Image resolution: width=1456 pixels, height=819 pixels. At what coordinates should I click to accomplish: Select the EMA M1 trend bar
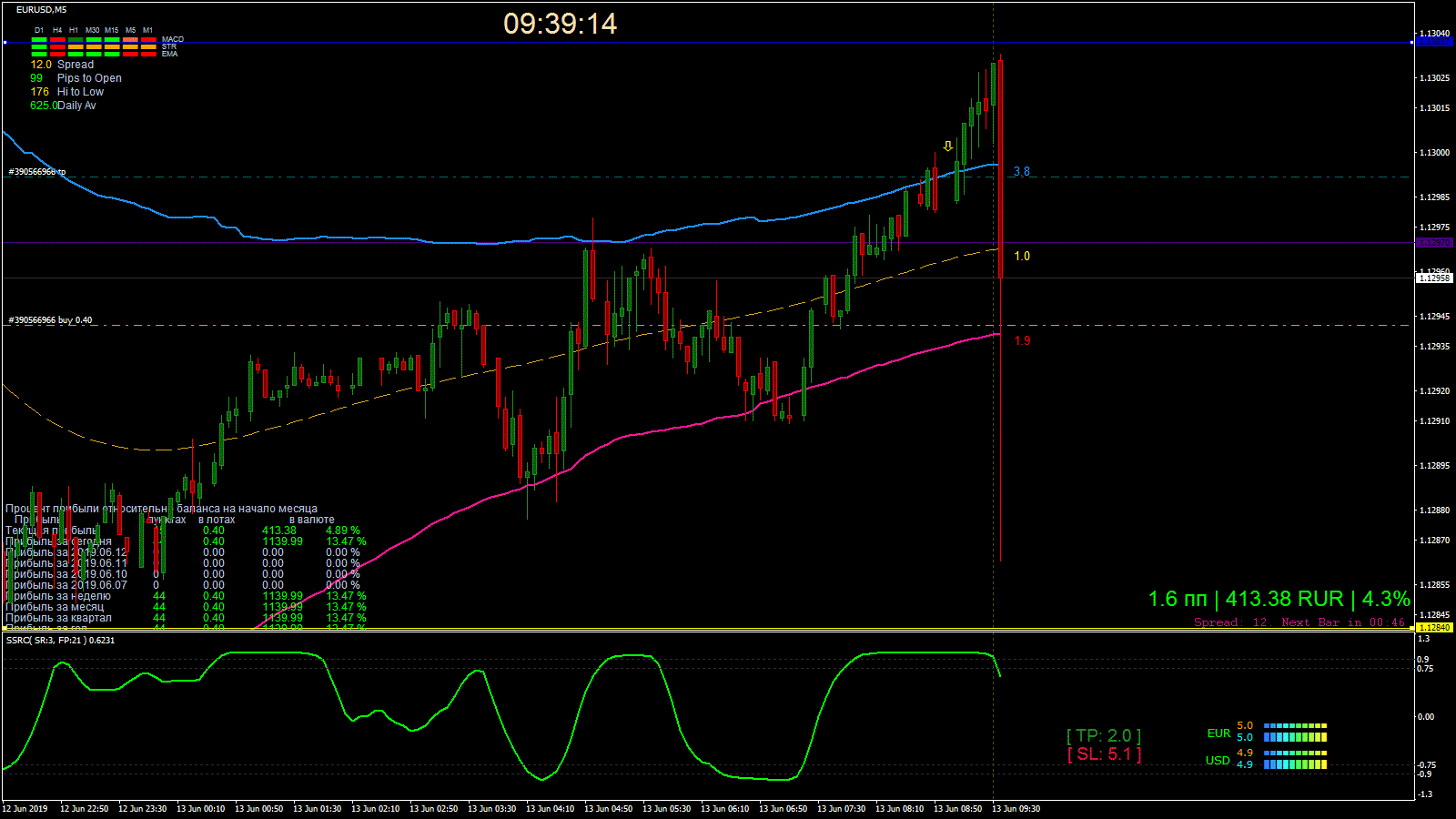point(148,55)
